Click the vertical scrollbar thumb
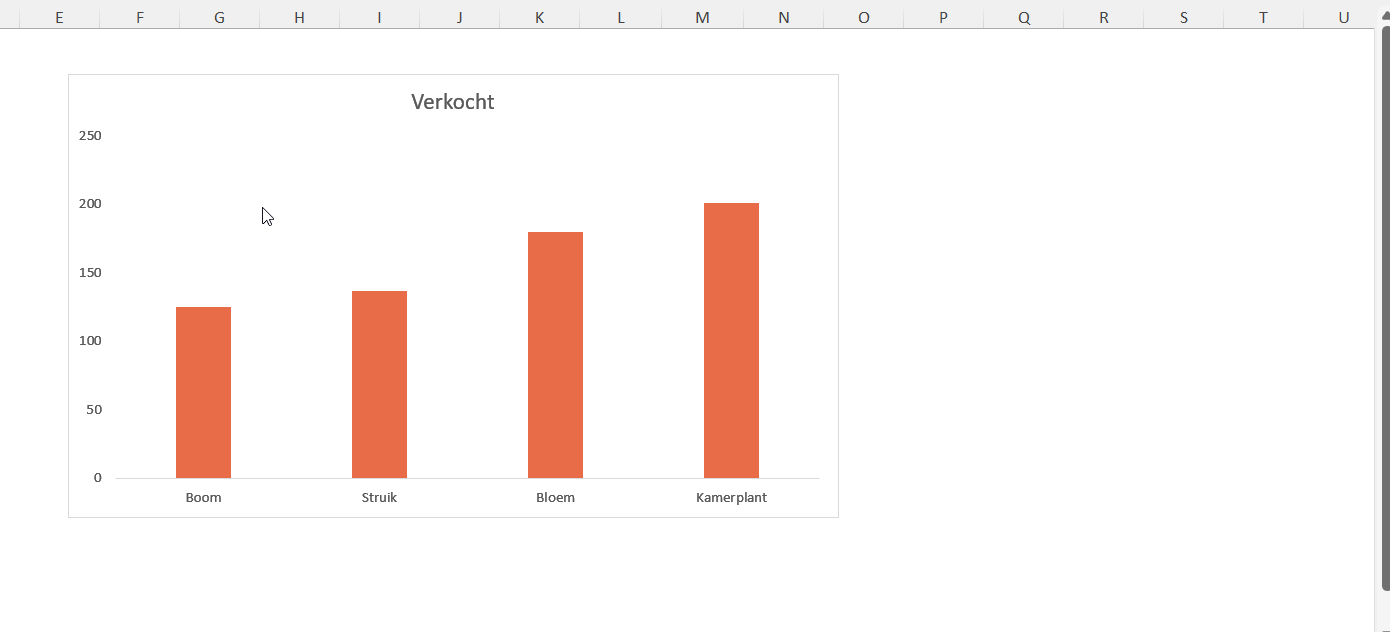This screenshot has height=632, width=1390. pos(1385,308)
